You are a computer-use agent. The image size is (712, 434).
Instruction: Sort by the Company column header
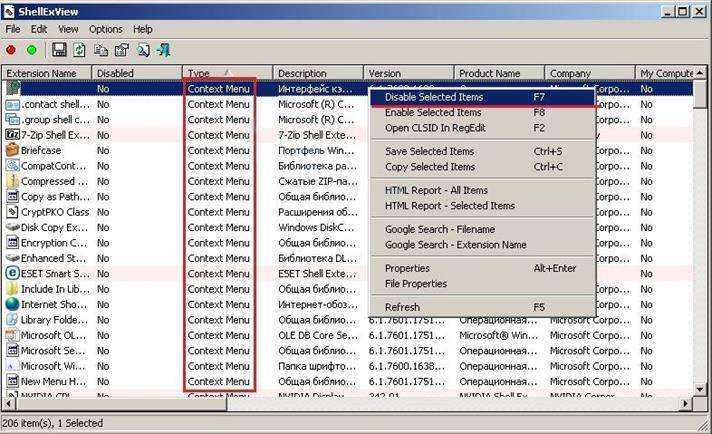[x=590, y=73]
